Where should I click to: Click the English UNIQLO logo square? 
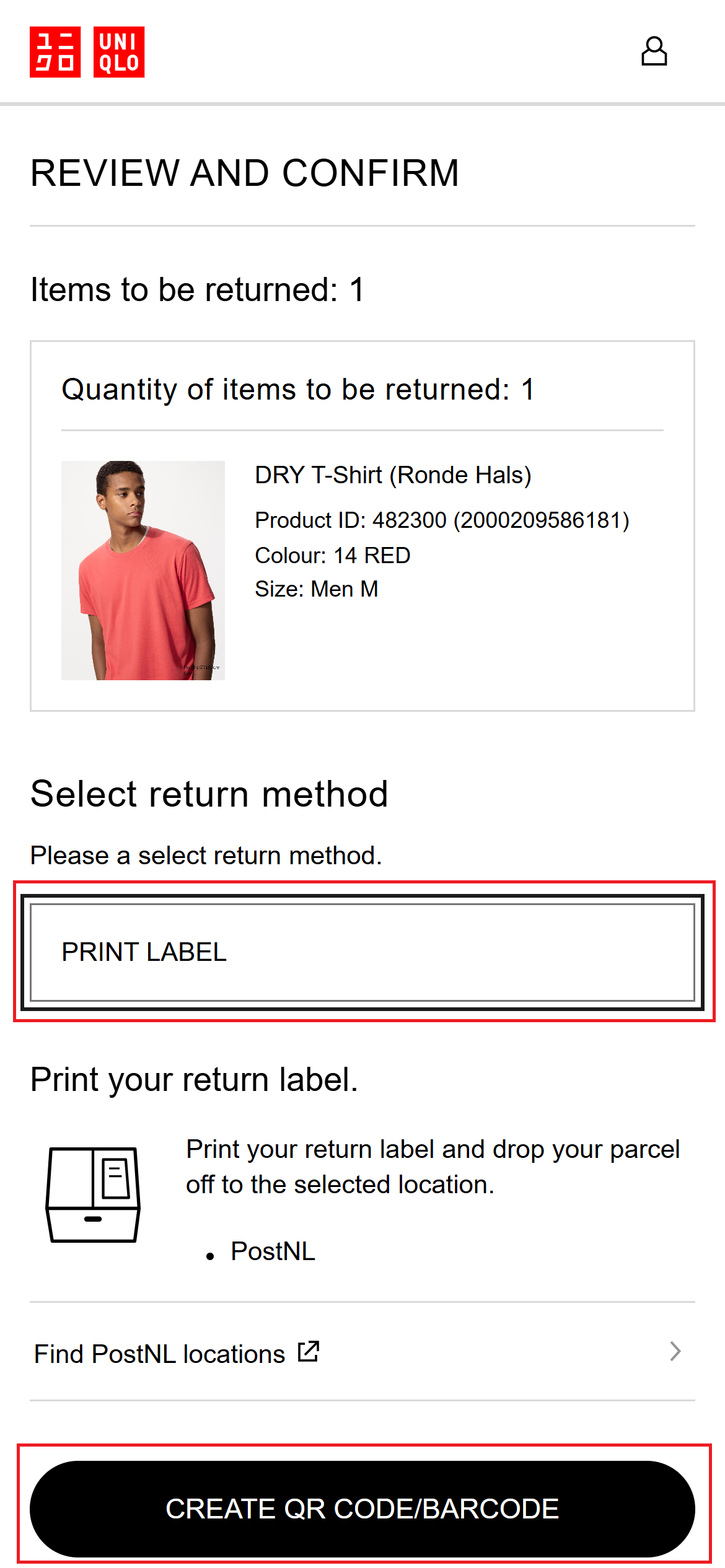coord(119,52)
